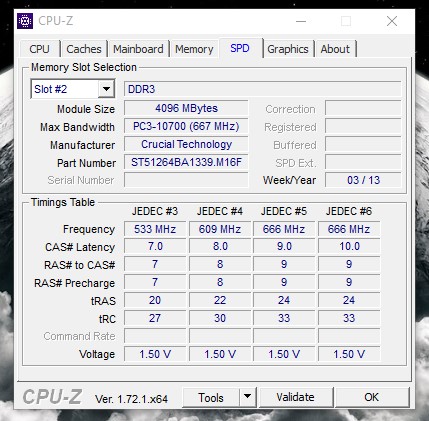The image size is (429, 421).
Task: Click the empty Buffered field
Action: [x=363, y=145]
